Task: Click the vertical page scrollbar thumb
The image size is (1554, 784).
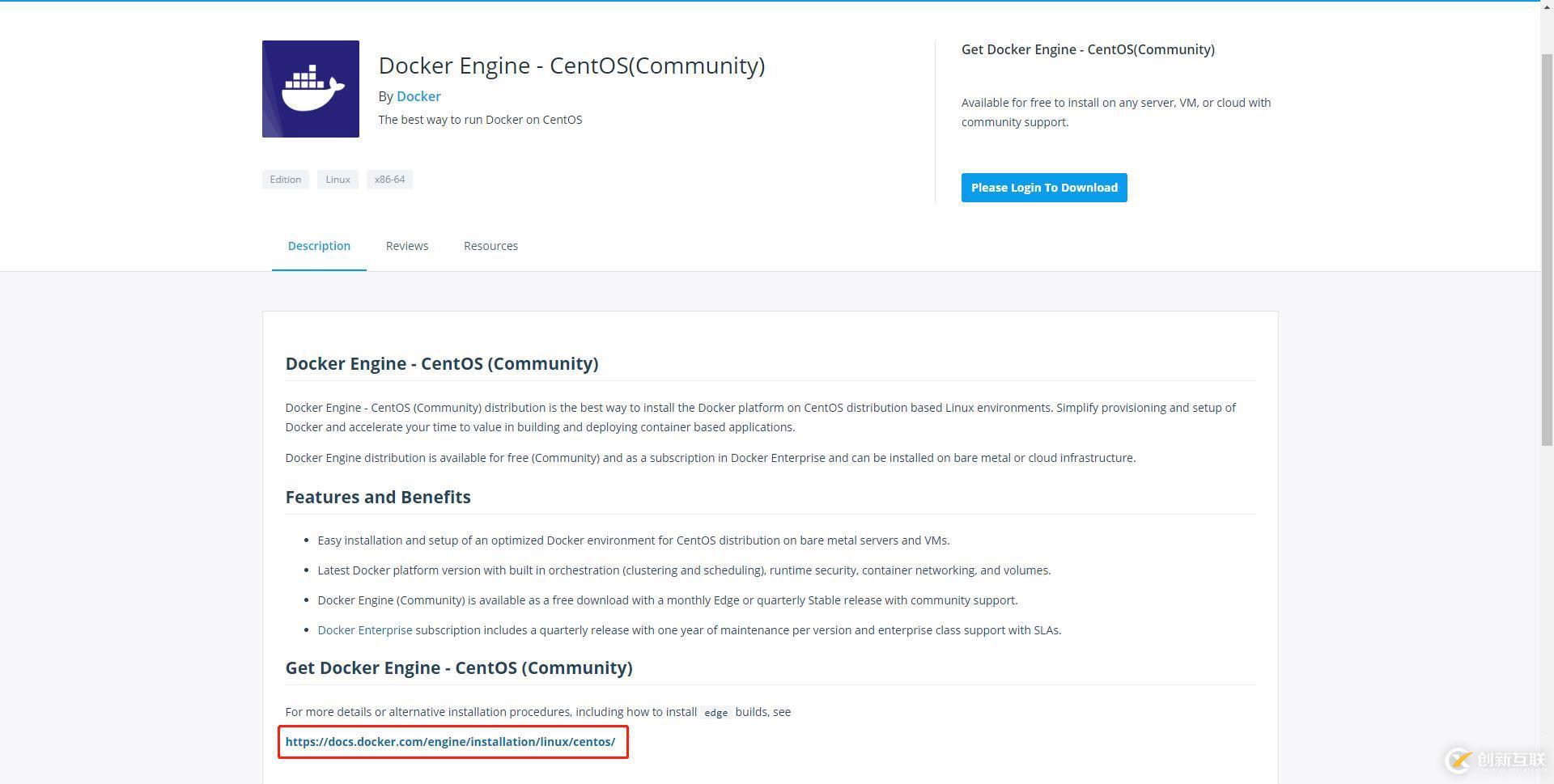Action: (1547, 243)
